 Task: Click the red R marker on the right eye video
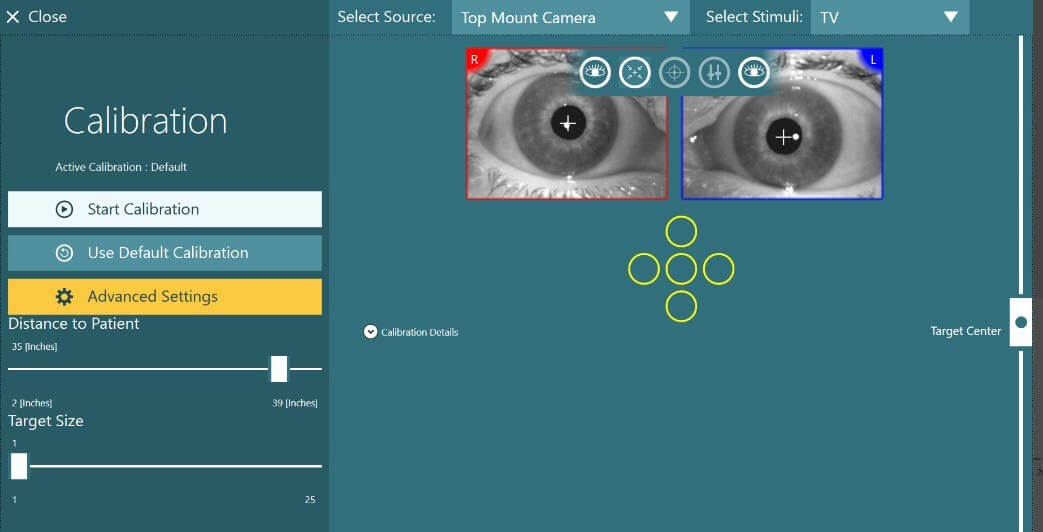click(x=474, y=59)
